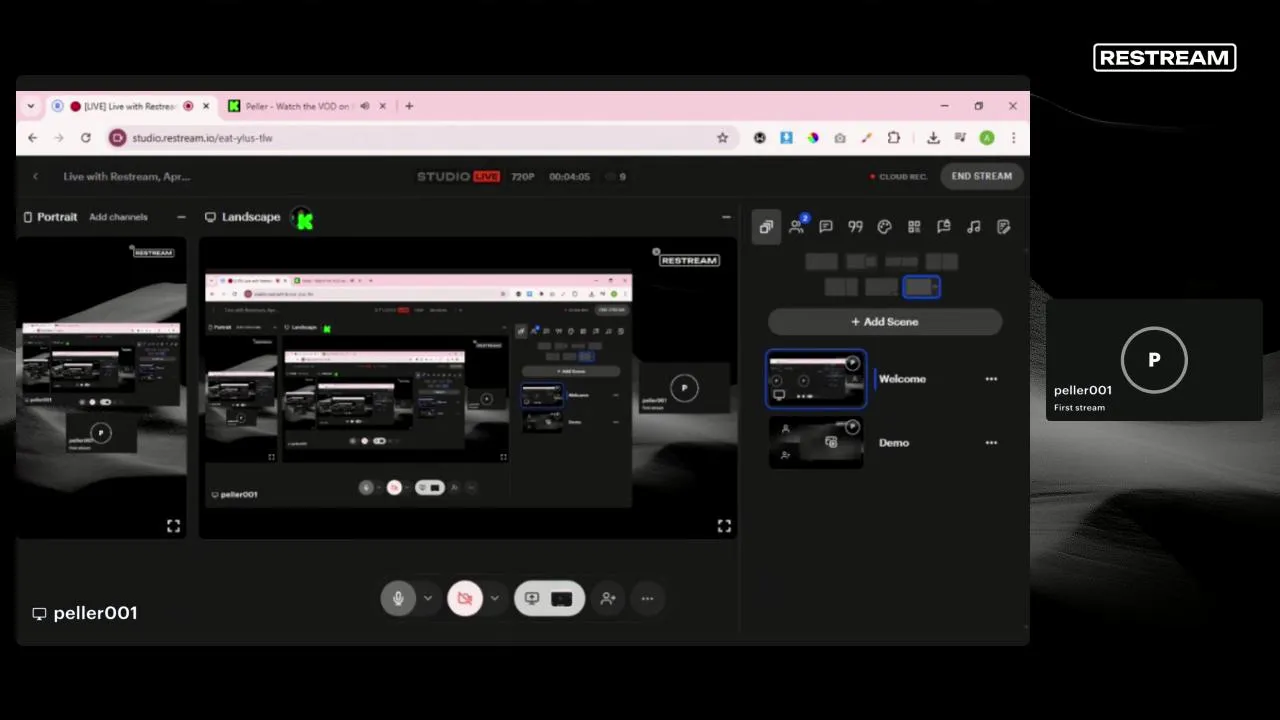Viewport: 1280px width, 720px height.
Task: Select the first layout in top row
Action: [x=821, y=262]
